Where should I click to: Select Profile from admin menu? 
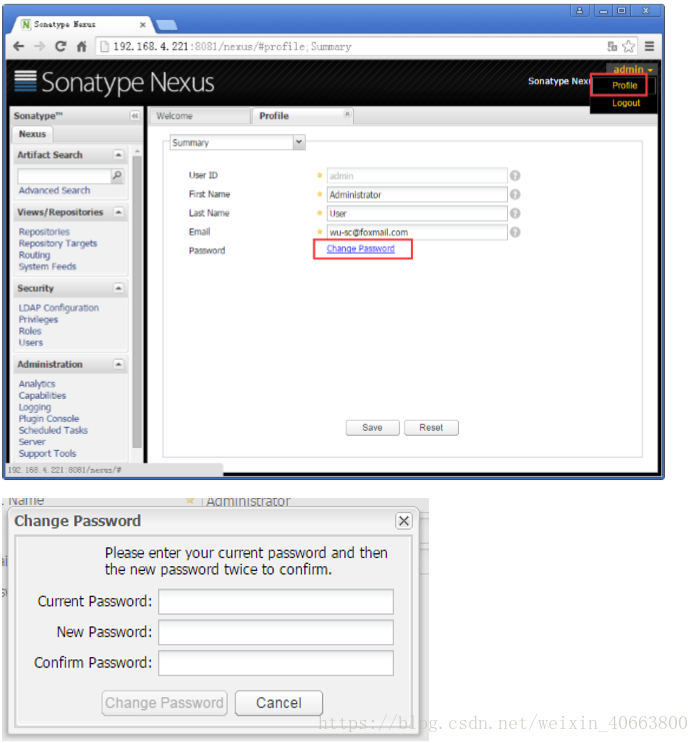click(624, 86)
